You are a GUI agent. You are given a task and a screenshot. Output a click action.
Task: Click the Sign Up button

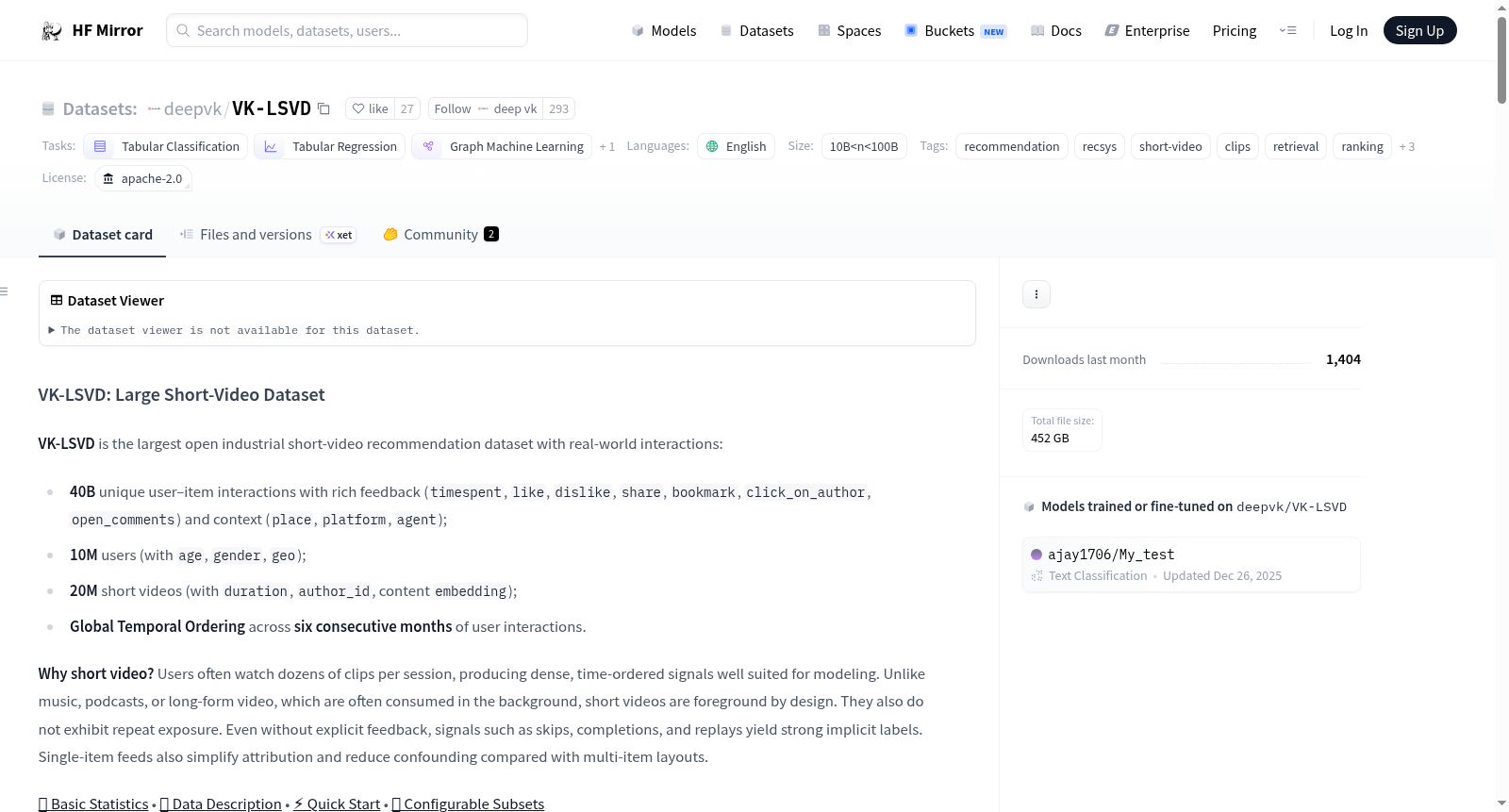tap(1419, 30)
